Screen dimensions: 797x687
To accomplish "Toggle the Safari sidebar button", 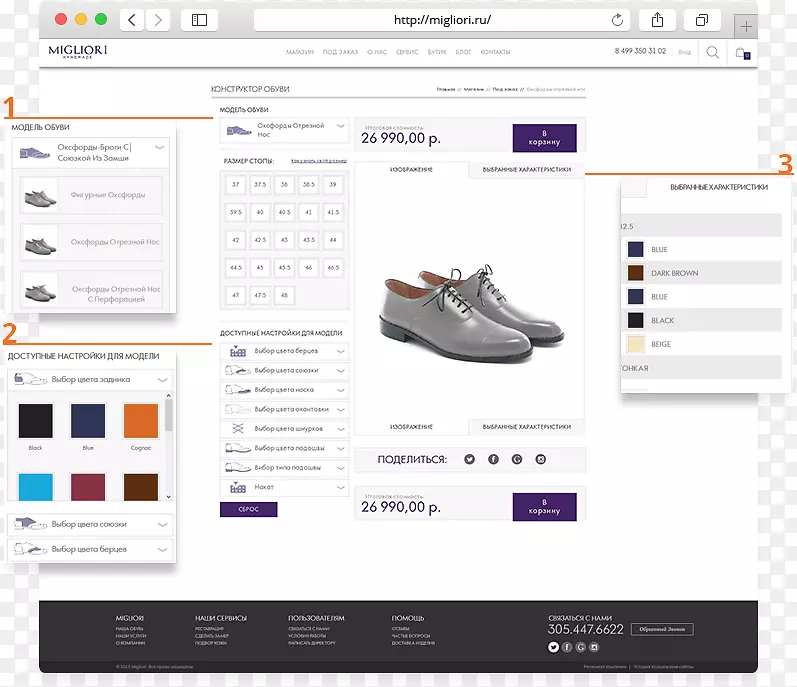I will pos(199,20).
